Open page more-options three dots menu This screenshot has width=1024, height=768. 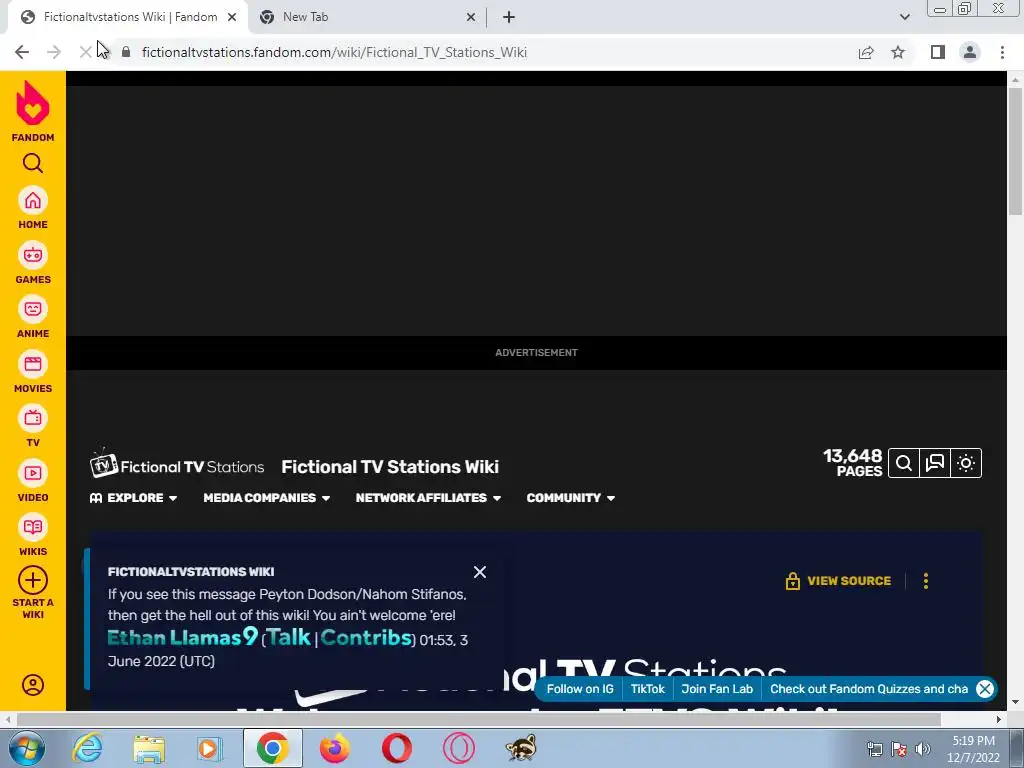(x=925, y=581)
